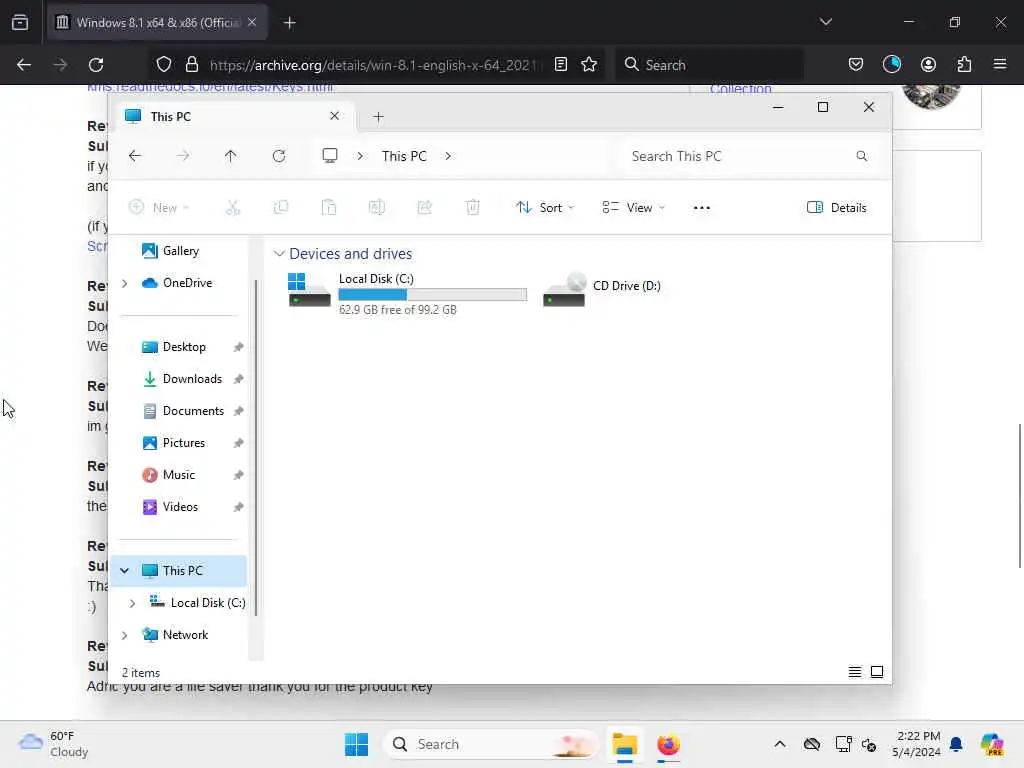This screenshot has width=1024, height=768.
Task: Click the Delete trash icon in Explorer toolbar
Action: click(x=473, y=208)
